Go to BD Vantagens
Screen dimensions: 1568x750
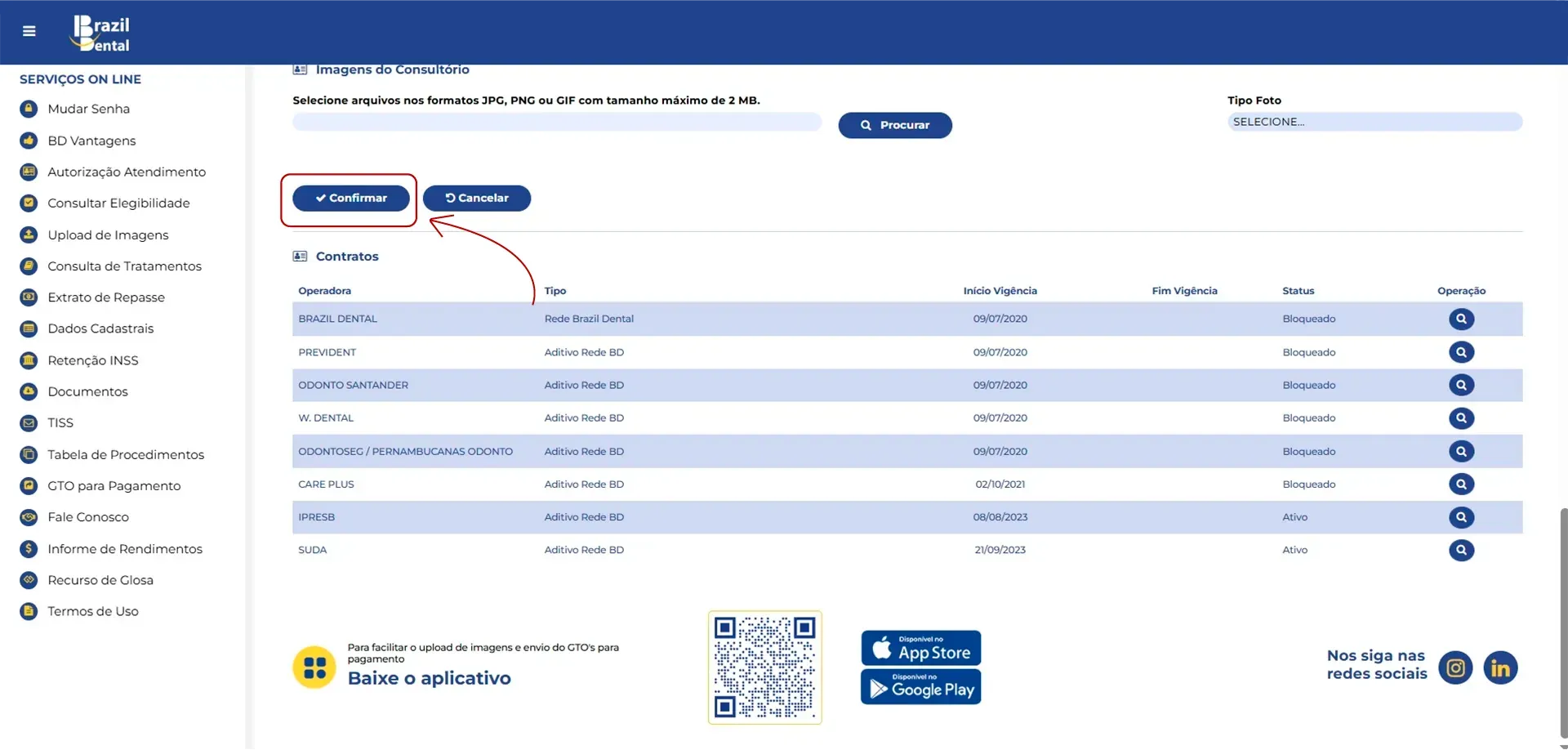click(x=91, y=141)
